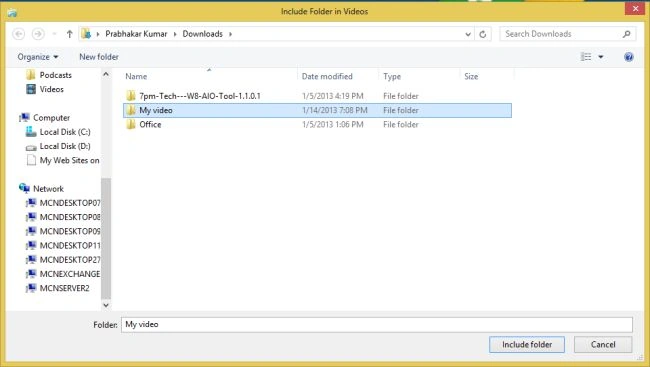Click the 7pm-Tech folder icon

[x=131, y=96]
